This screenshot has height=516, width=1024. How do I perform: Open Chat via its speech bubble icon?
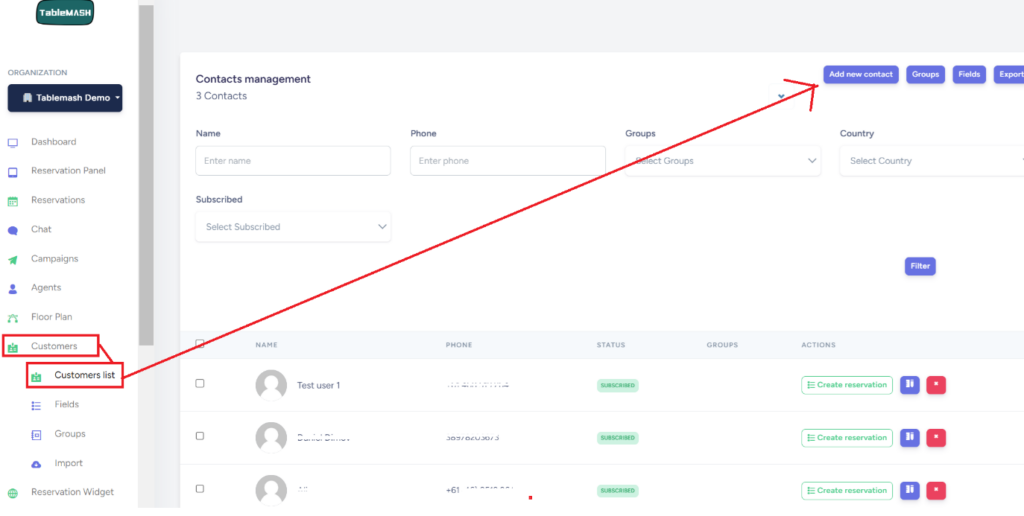[x=13, y=229]
